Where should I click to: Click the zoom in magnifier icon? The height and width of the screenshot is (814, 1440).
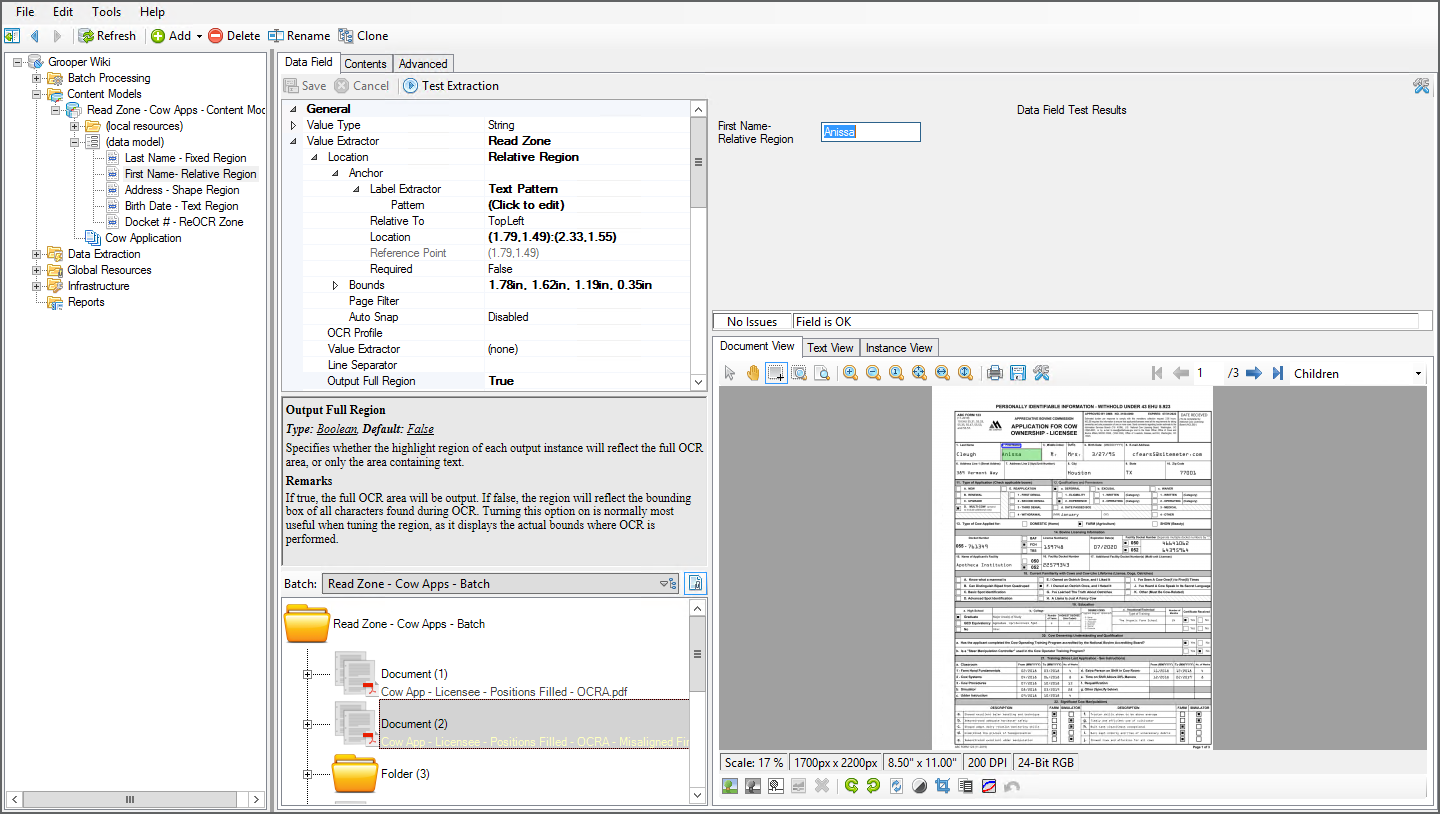click(850, 373)
